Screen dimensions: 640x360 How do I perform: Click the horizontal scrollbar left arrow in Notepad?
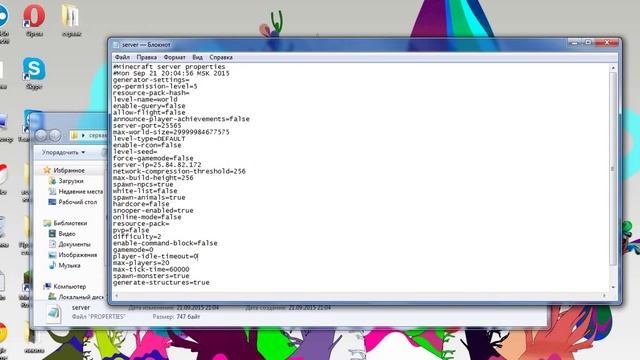click(x=117, y=296)
